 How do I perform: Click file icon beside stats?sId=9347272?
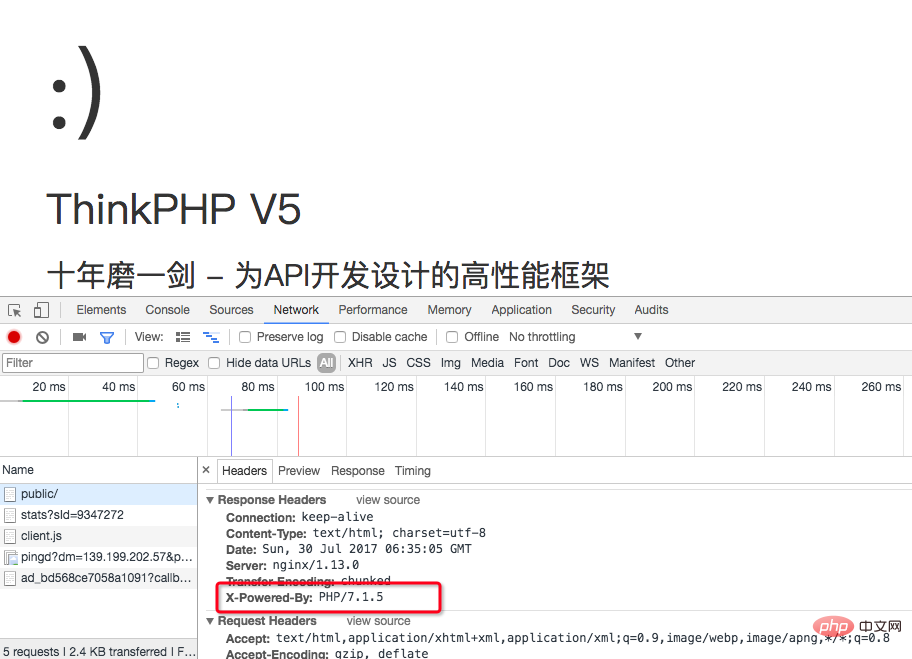point(10,515)
